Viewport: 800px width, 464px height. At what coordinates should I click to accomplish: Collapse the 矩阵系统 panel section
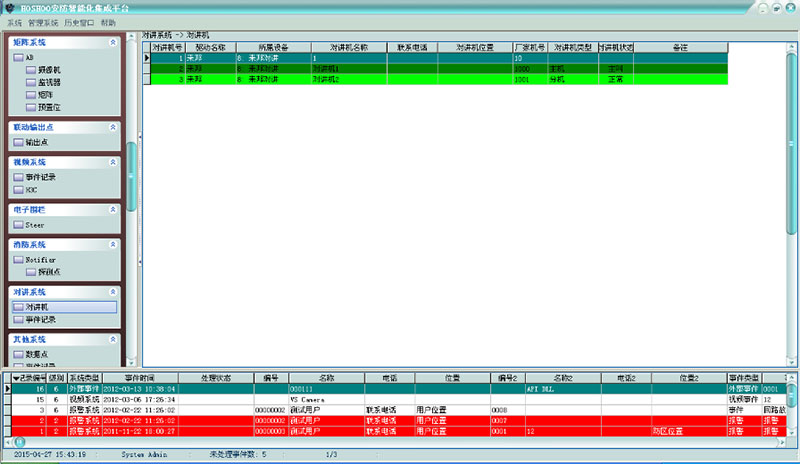(x=112, y=43)
